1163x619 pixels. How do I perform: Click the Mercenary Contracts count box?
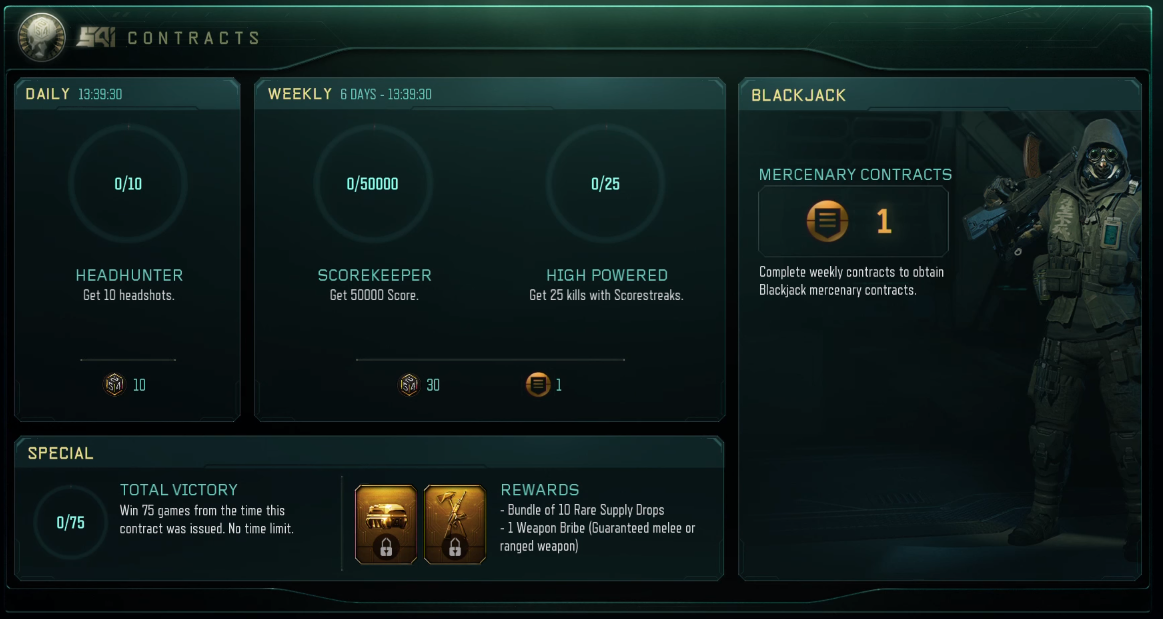854,222
